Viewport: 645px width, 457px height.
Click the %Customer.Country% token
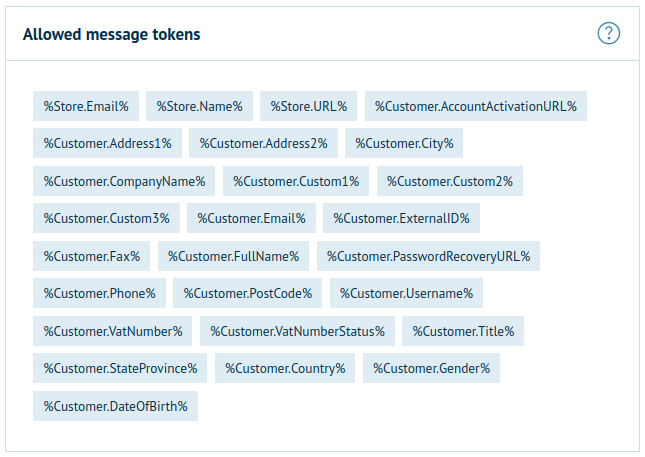285,368
